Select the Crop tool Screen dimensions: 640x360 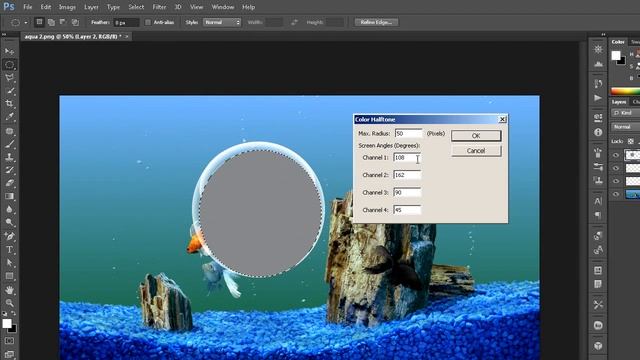[x=9, y=104]
